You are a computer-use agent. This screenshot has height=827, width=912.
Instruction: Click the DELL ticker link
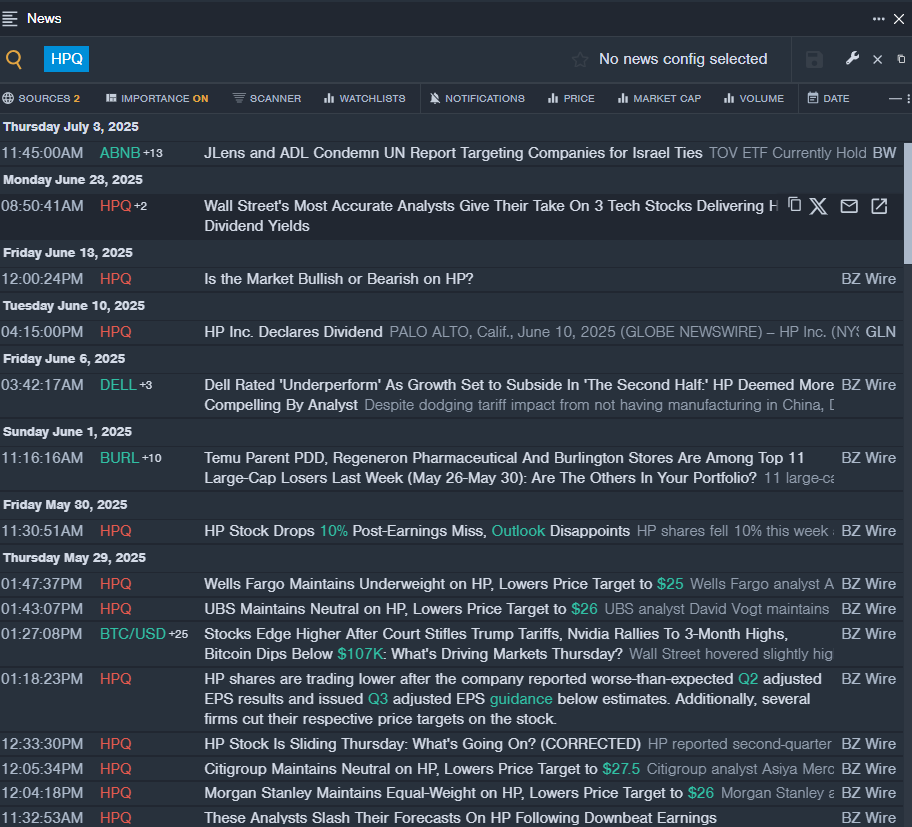118,385
